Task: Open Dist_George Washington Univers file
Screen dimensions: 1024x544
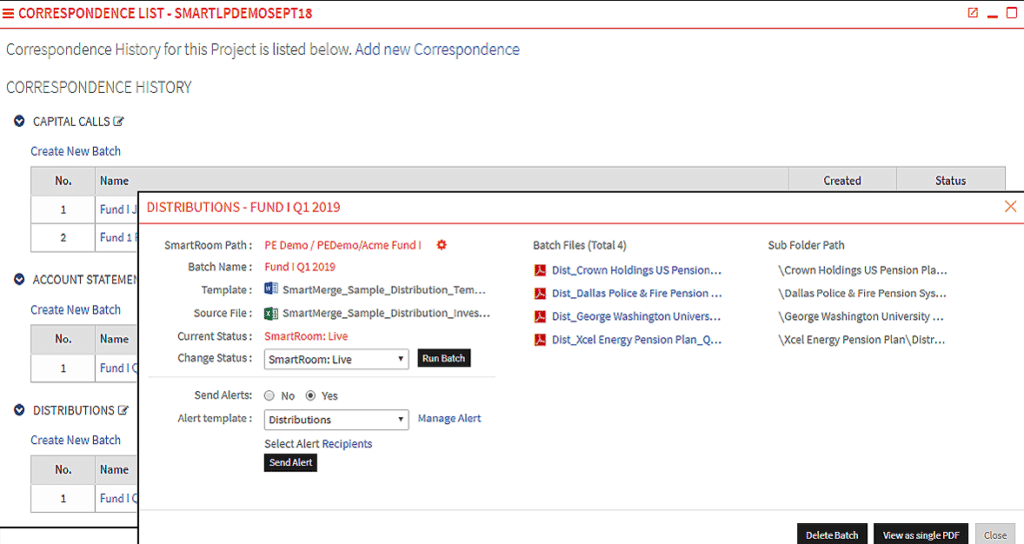Action: (x=637, y=317)
